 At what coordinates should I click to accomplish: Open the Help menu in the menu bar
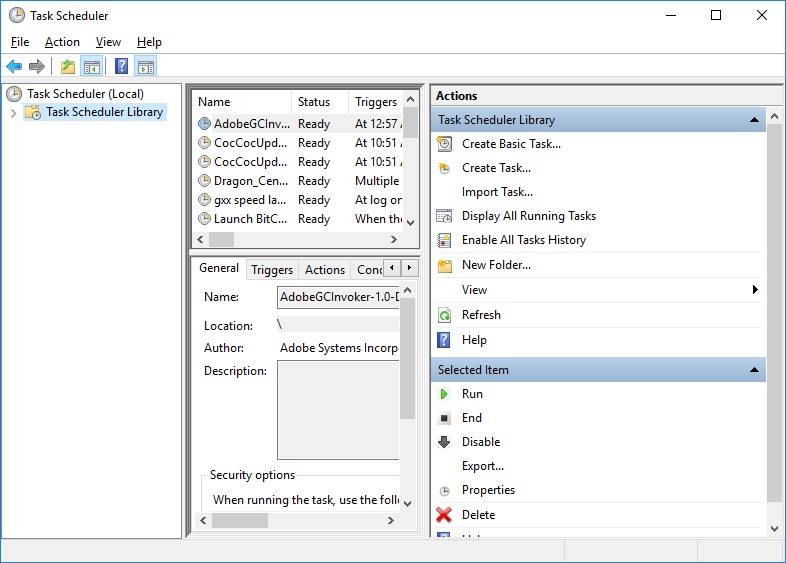tap(149, 42)
